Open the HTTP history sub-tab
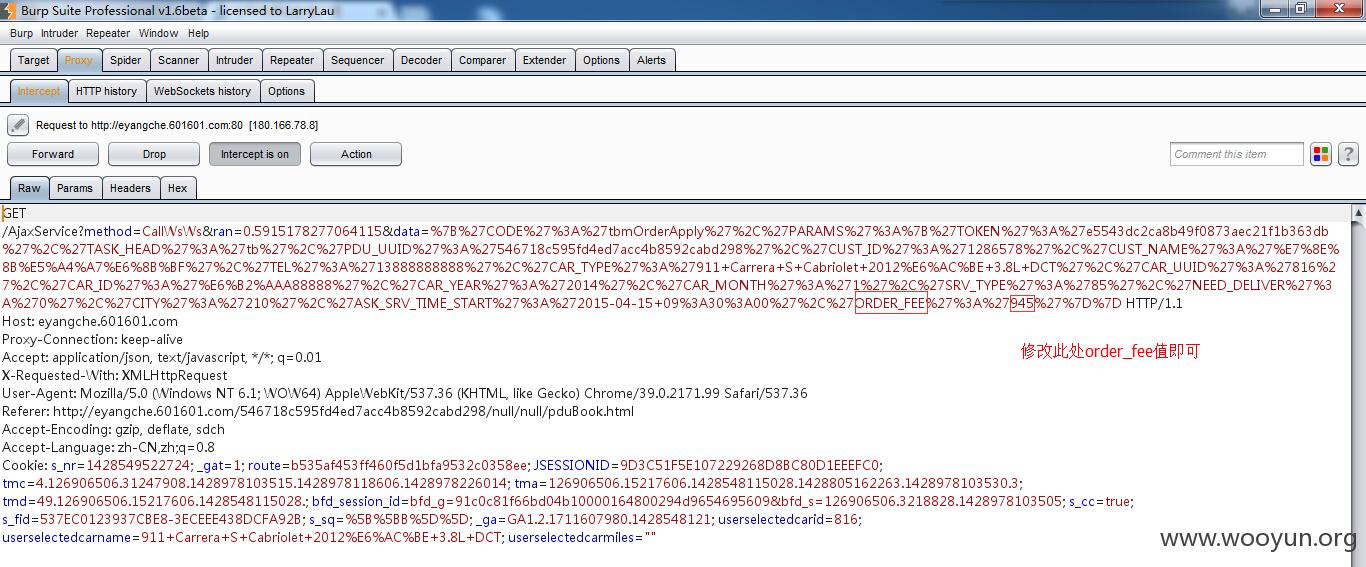The image size is (1366, 567). [x=107, y=91]
